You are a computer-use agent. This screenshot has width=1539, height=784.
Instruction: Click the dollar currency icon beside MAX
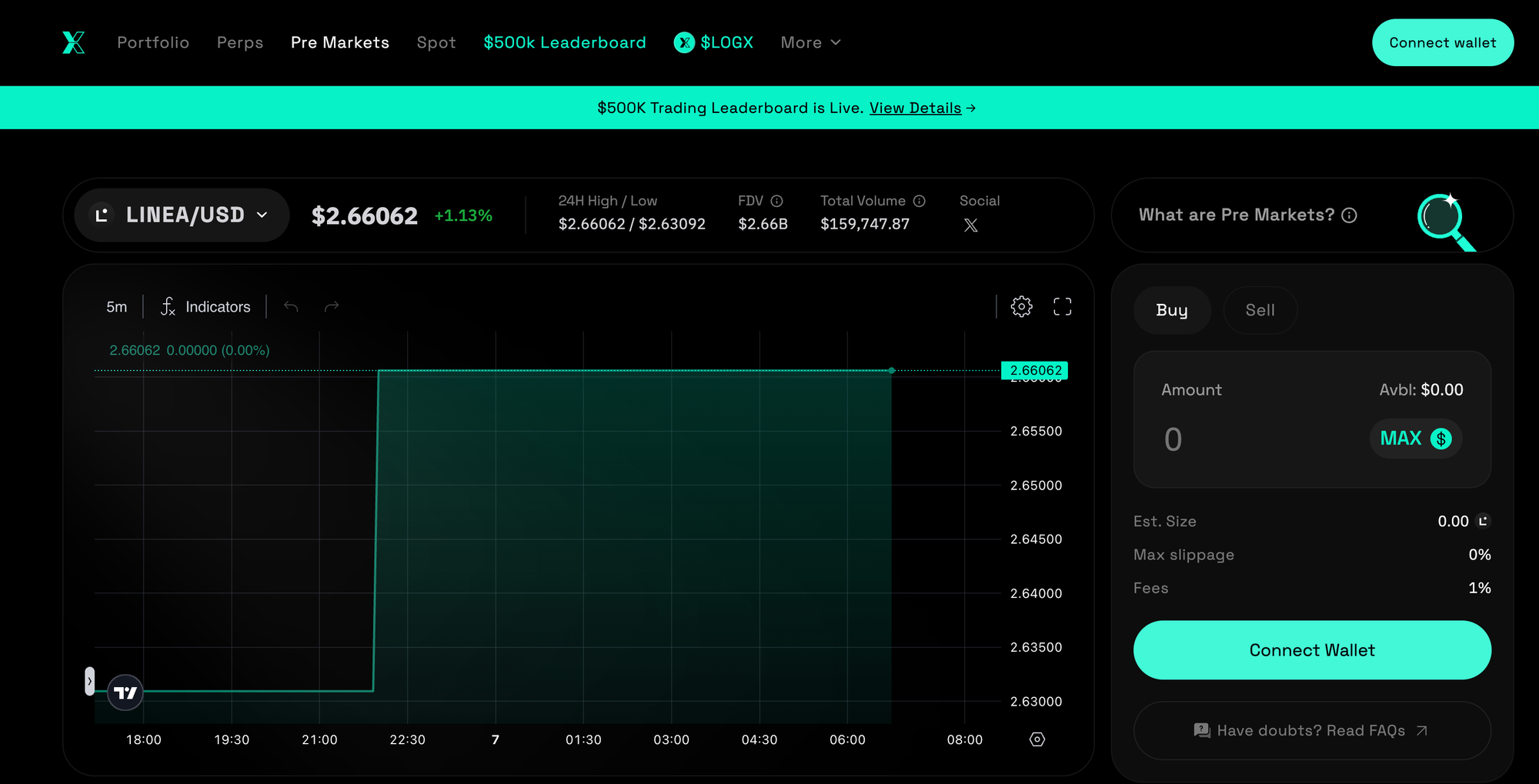pyautogui.click(x=1441, y=439)
